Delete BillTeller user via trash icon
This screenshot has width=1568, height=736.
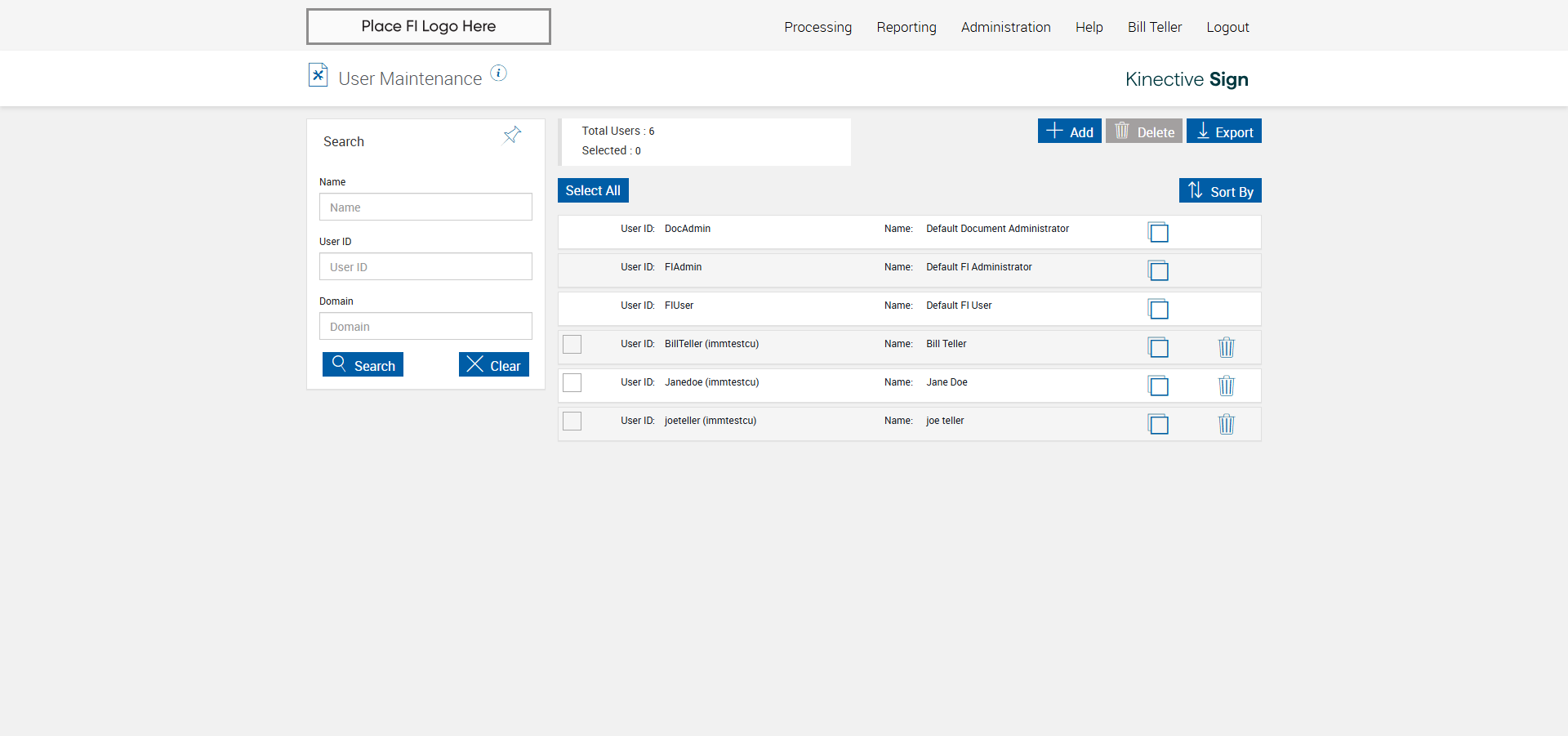tap(1227, 347)
